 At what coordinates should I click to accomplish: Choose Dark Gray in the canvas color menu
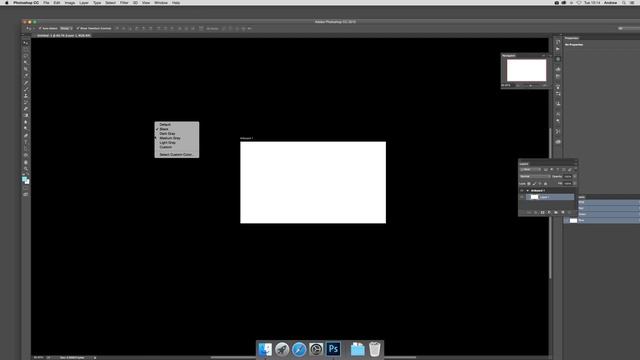coord(177,133)
